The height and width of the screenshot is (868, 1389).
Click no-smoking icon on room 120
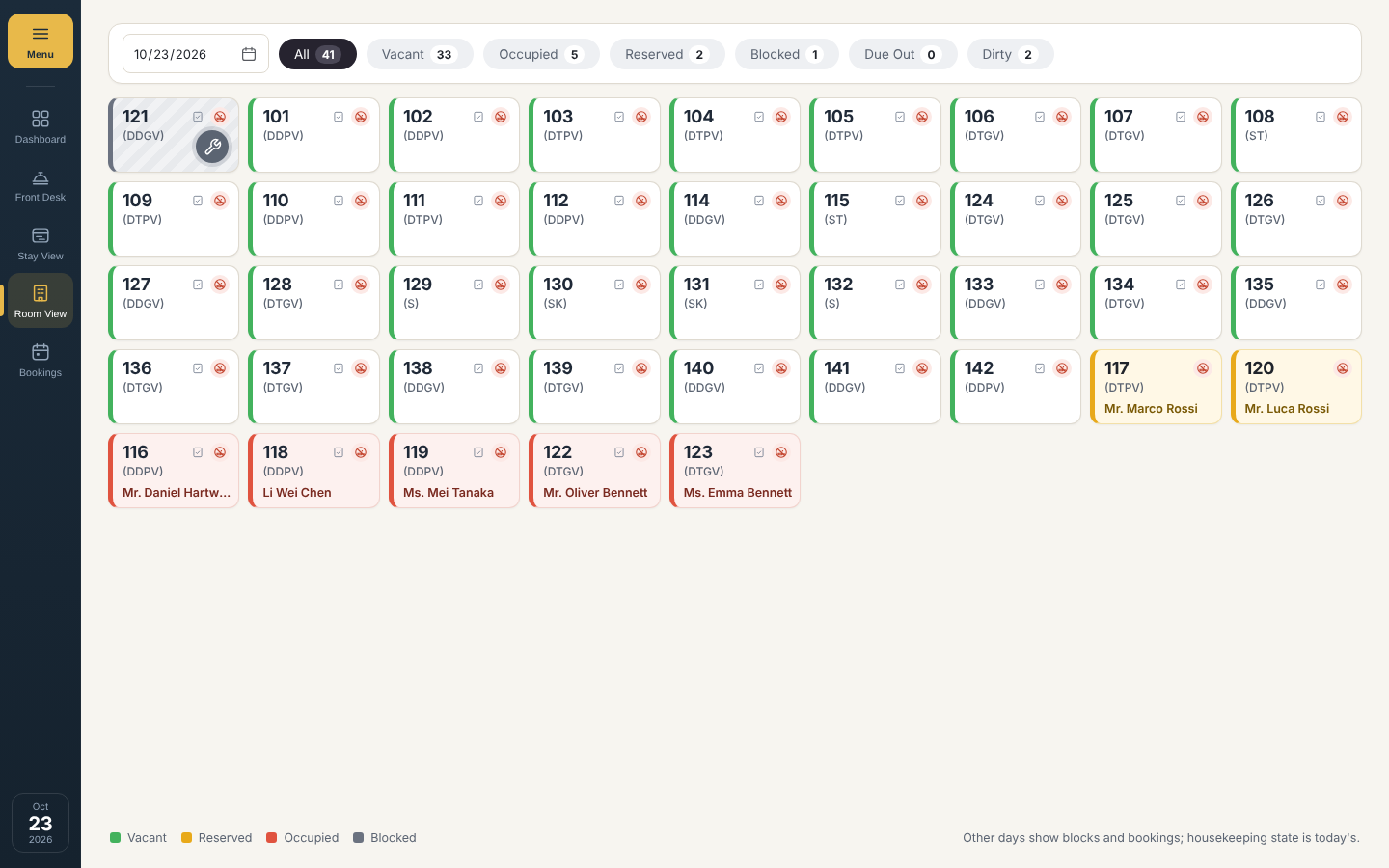1343,368
